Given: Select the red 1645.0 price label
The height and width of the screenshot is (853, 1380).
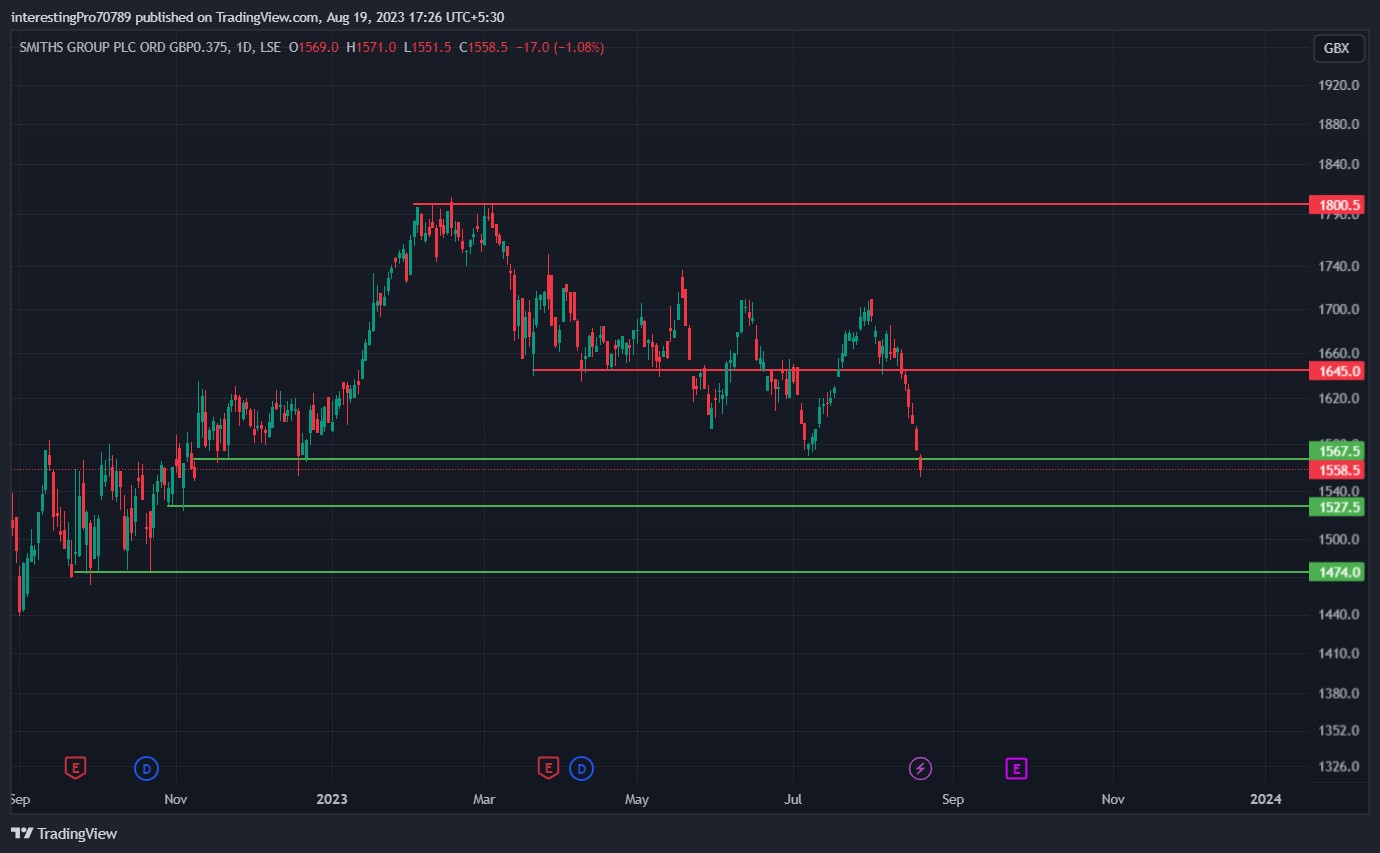Looking at the screenshot, I should tap(1339, 371).
